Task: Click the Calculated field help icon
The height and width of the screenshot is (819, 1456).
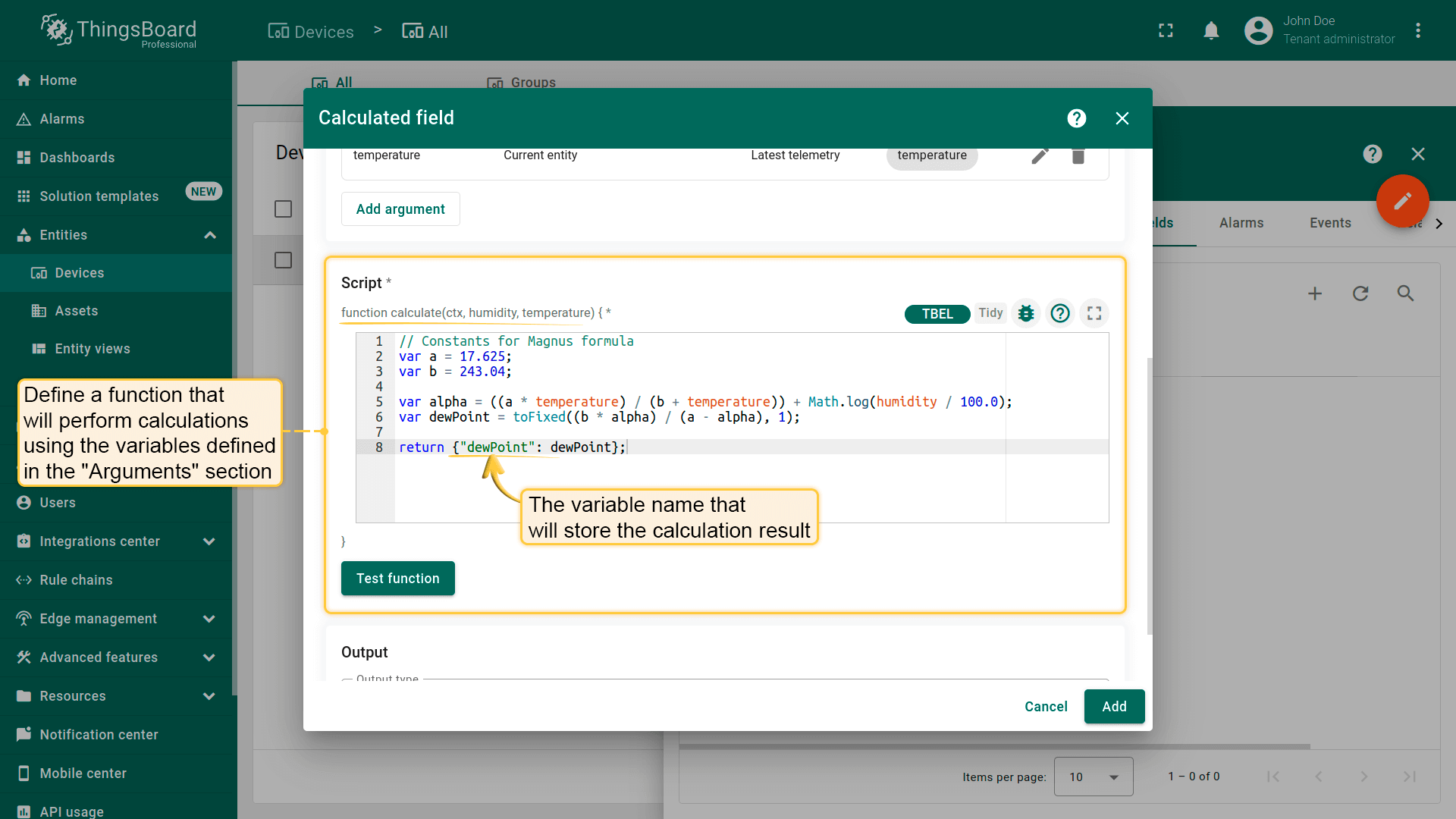Action: pyautogui.click(x=1076, y=118)
